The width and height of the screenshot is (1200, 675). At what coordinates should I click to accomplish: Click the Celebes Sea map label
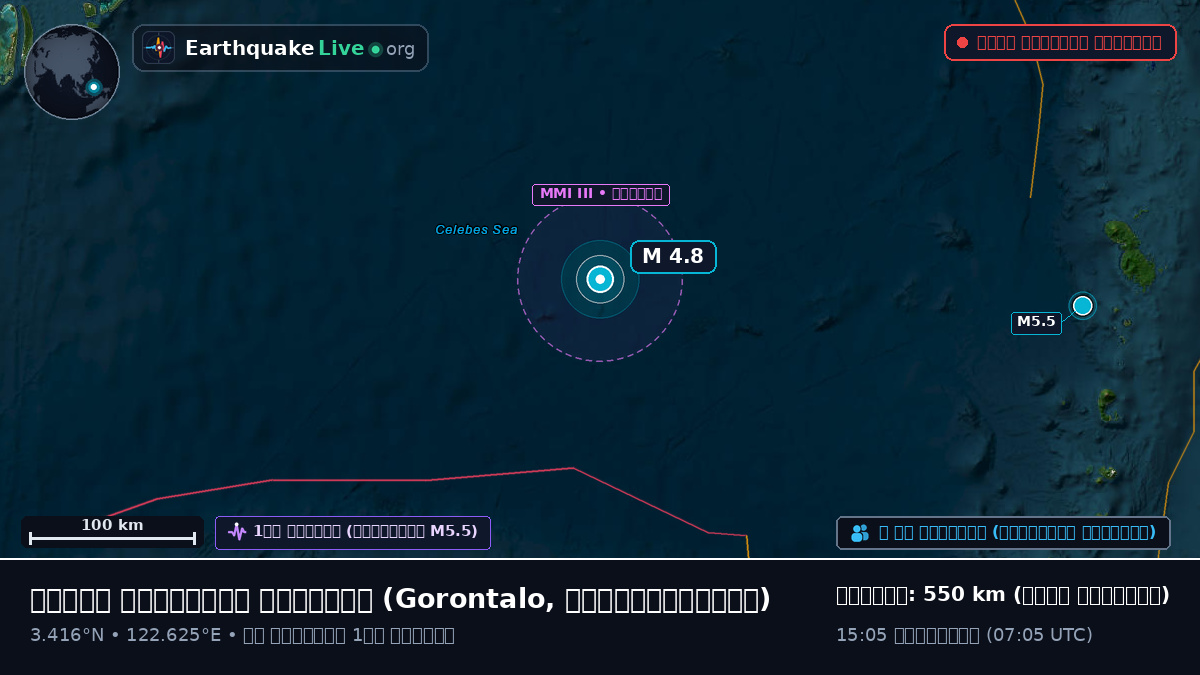click(x=476, y=230)
